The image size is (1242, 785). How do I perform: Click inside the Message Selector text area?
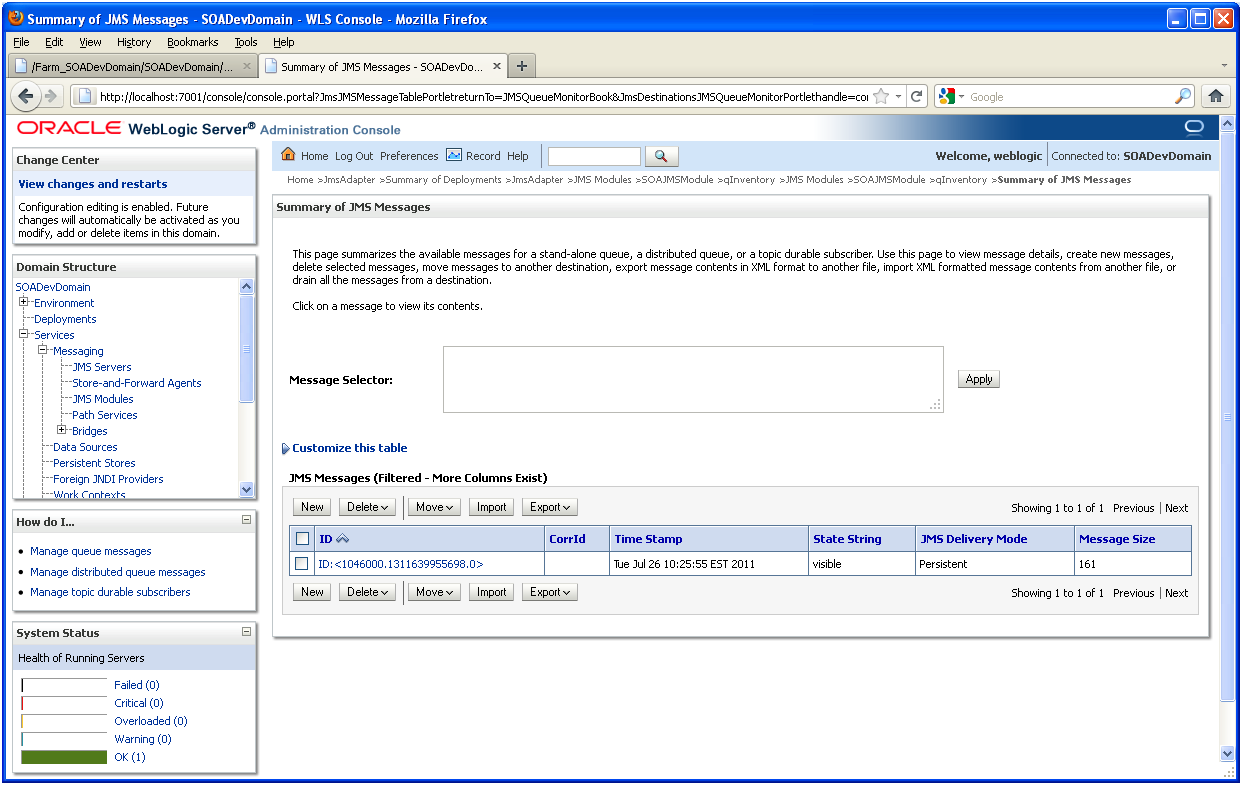[693, 378]
